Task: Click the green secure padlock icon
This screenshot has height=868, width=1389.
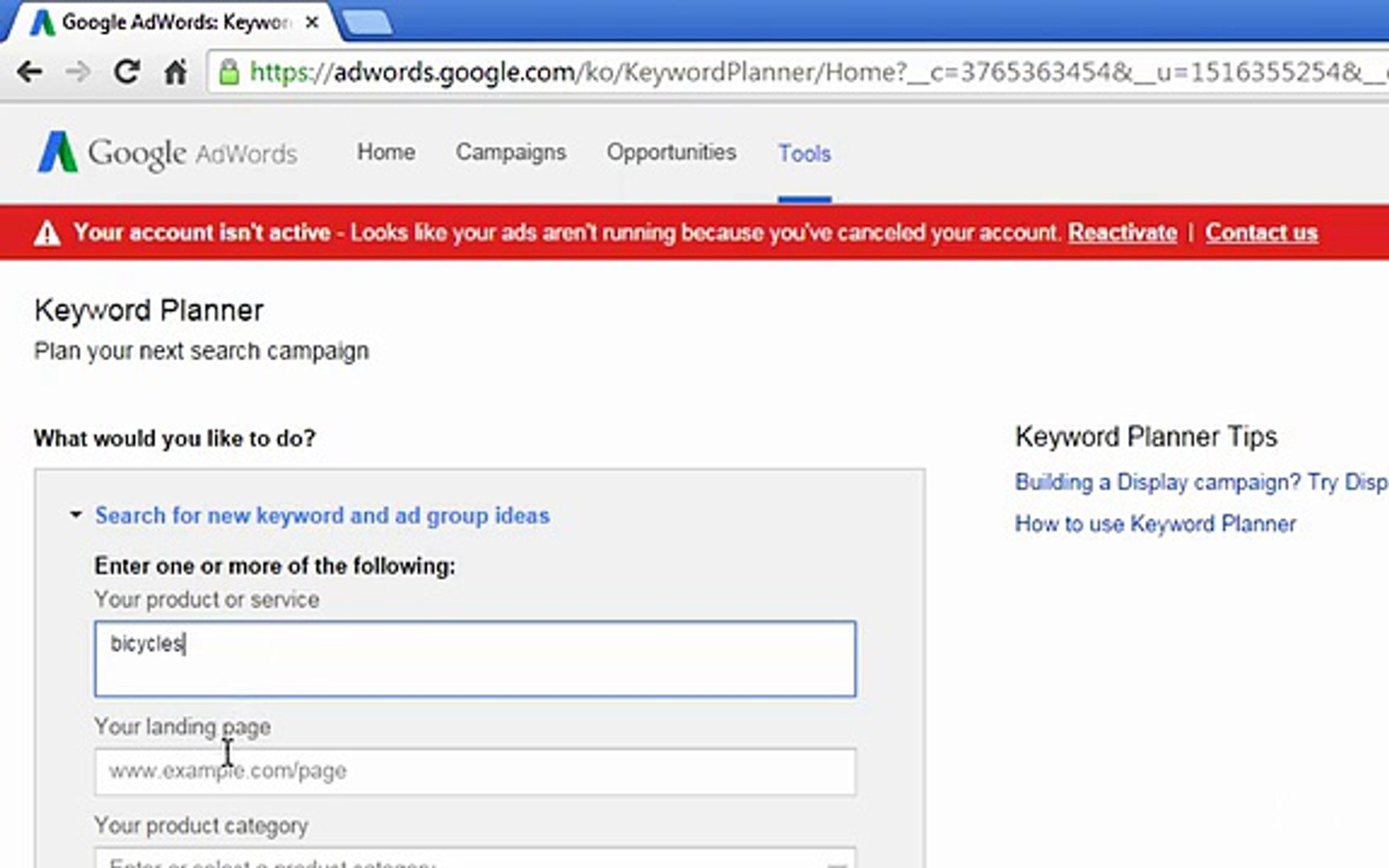Action: click(229, 72)
